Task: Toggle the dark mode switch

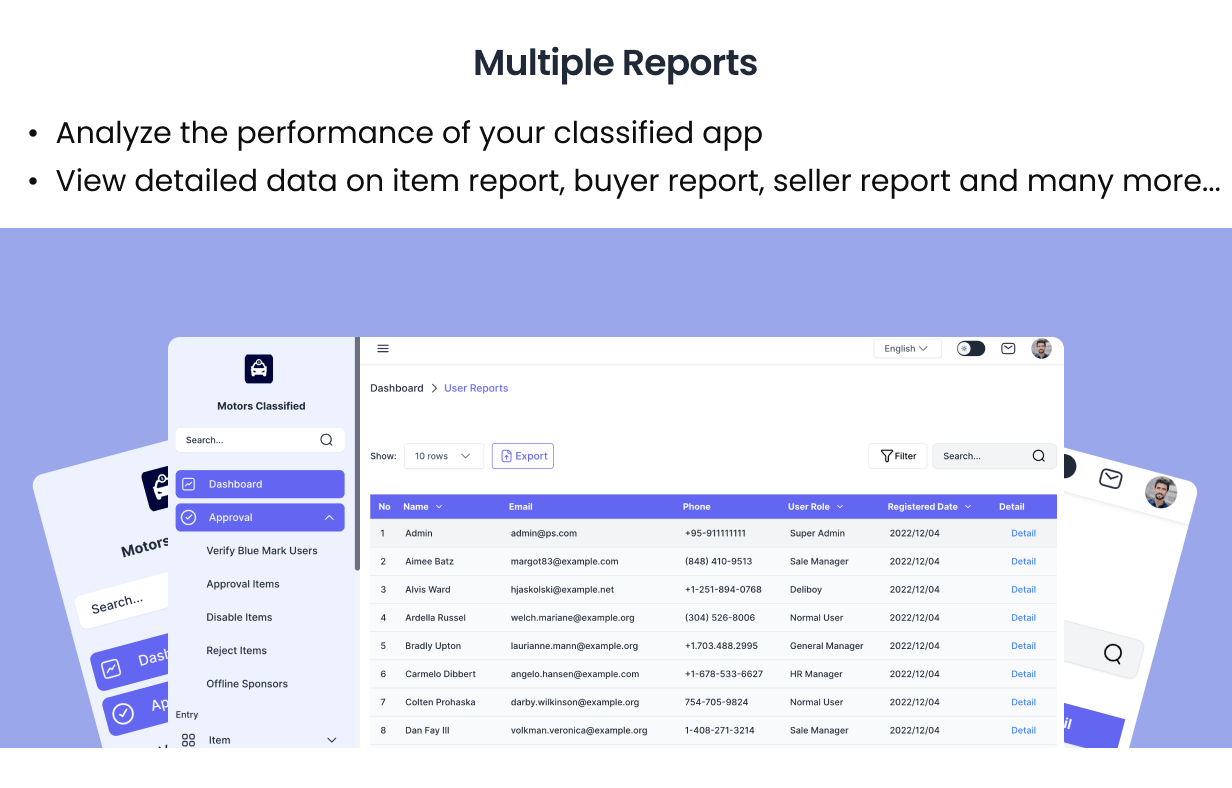Action: tap(970, 349)
